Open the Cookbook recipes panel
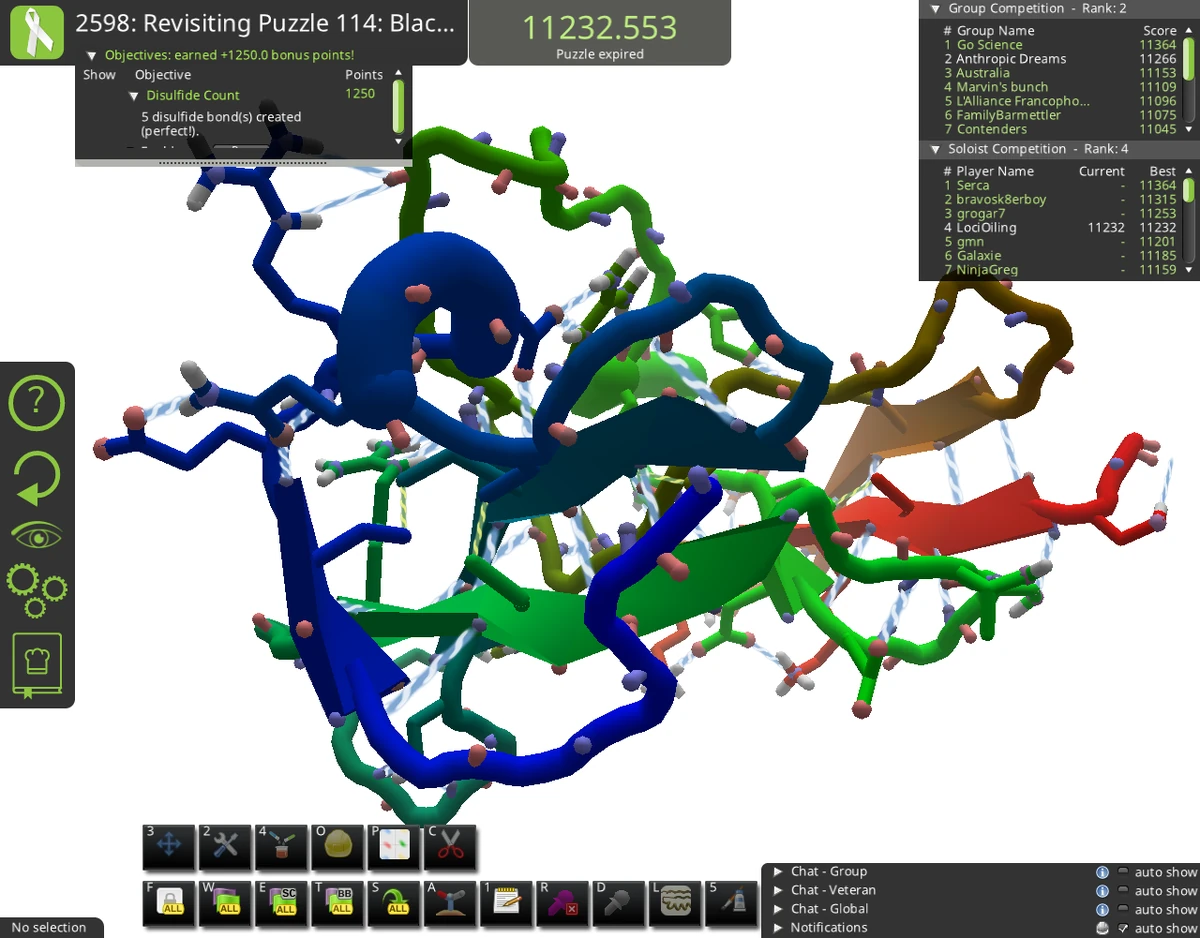Image resolution: width=1200 pixels, height=938 pixels. click(37, 666)
